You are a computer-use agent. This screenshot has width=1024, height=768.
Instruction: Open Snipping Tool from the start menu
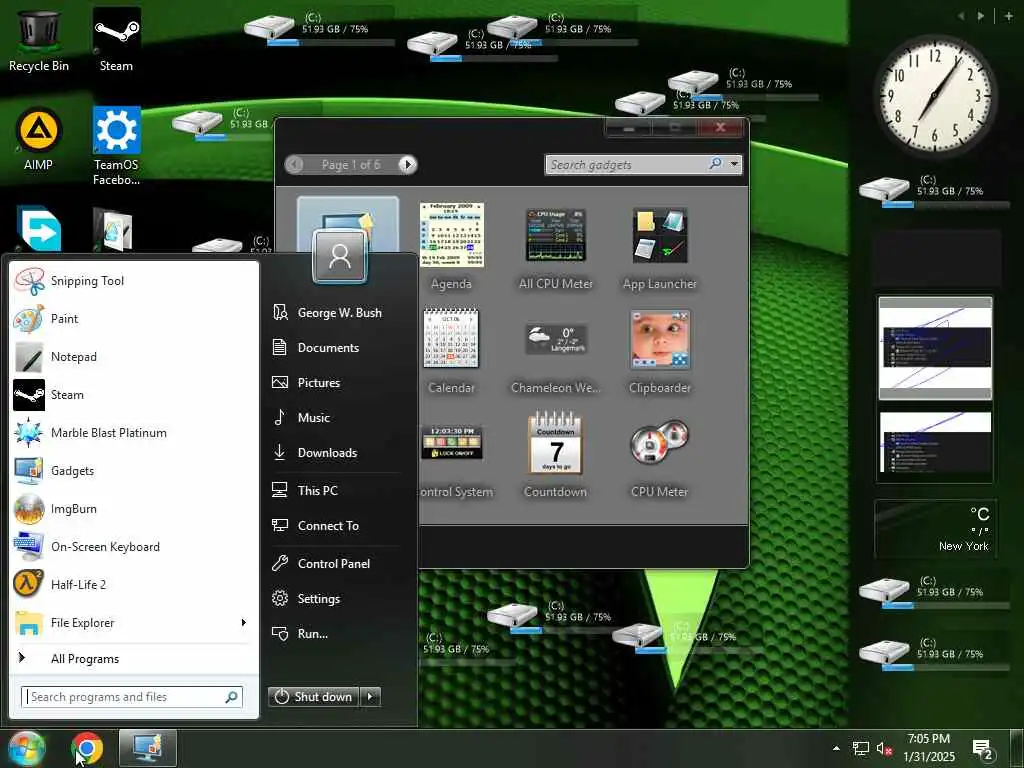134,281
